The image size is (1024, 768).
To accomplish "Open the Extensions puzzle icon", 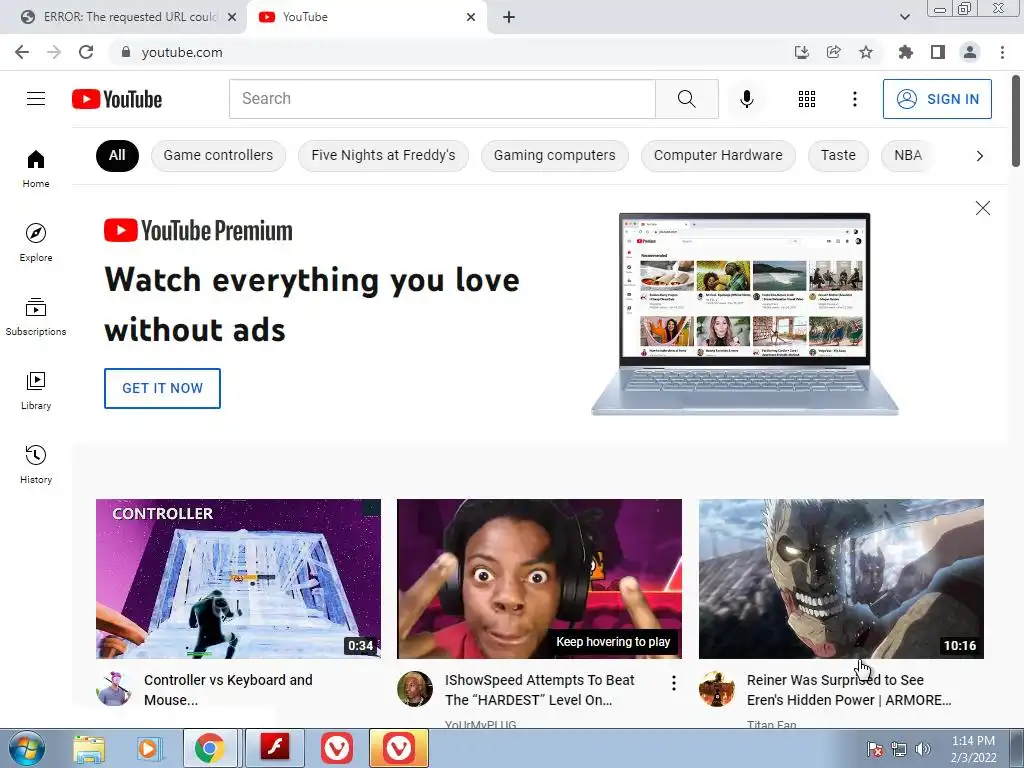I will point(905,52).
